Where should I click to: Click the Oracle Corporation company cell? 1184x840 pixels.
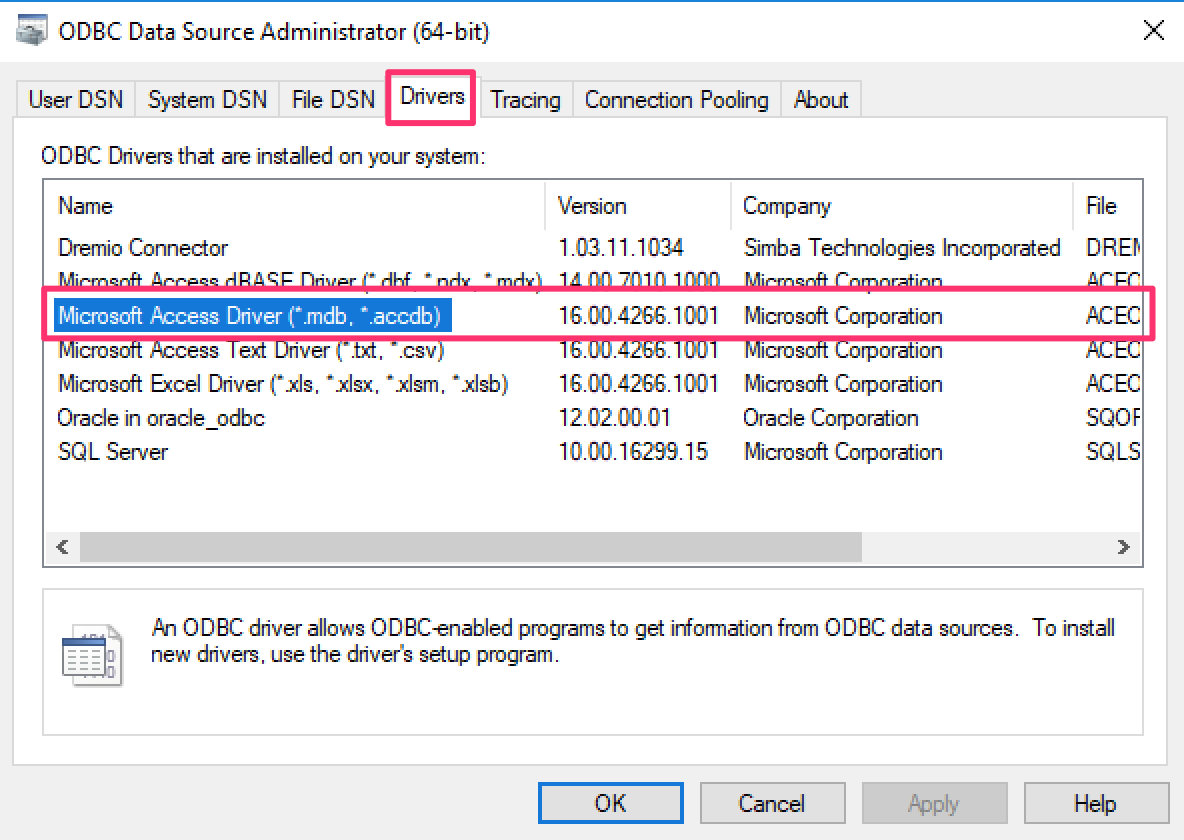point(831,418)
